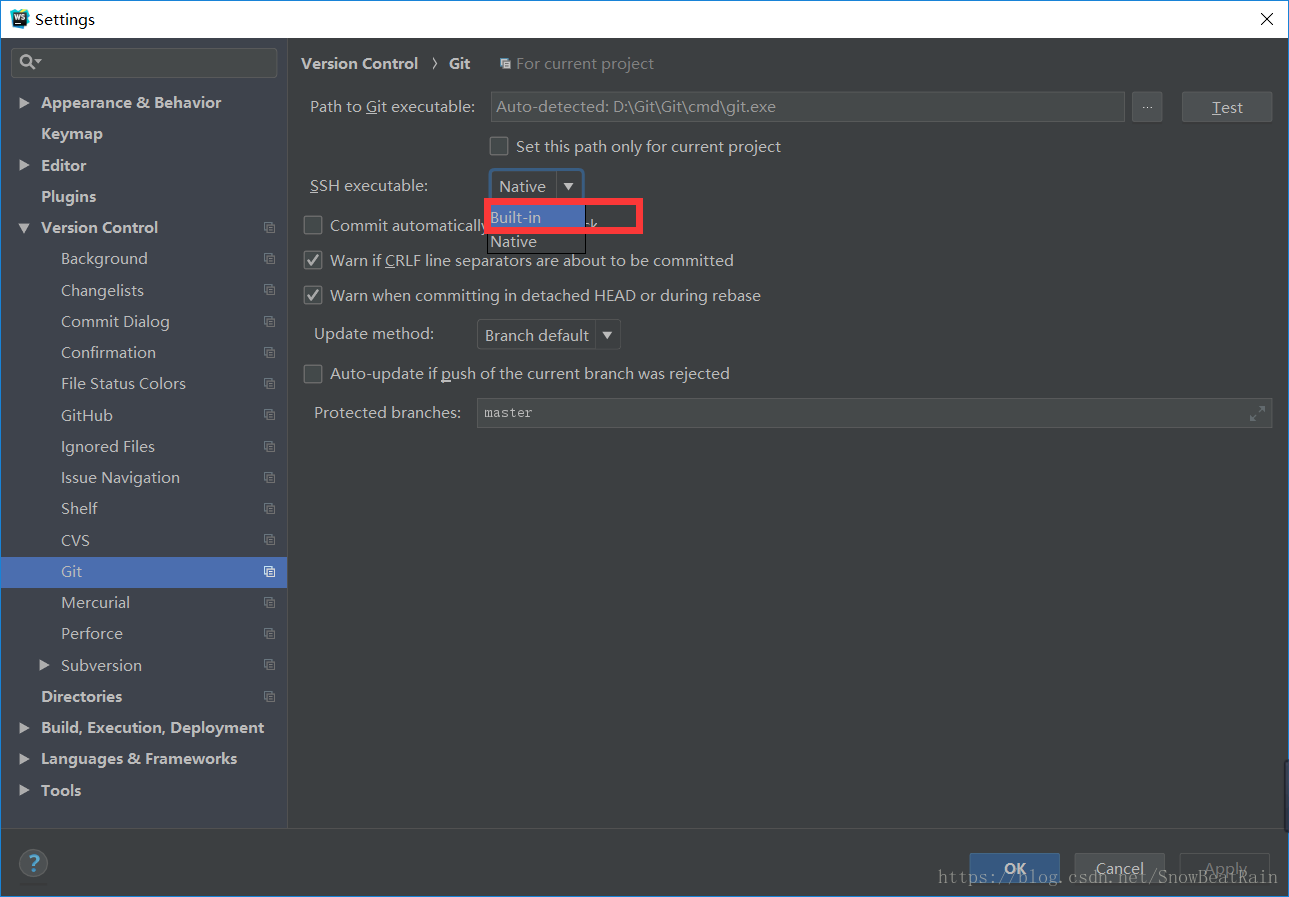The width and height of the screenshot is (1289, 897).
Task: Enable 'Auto-update if push was rejected'
Action: pos(313,373)
